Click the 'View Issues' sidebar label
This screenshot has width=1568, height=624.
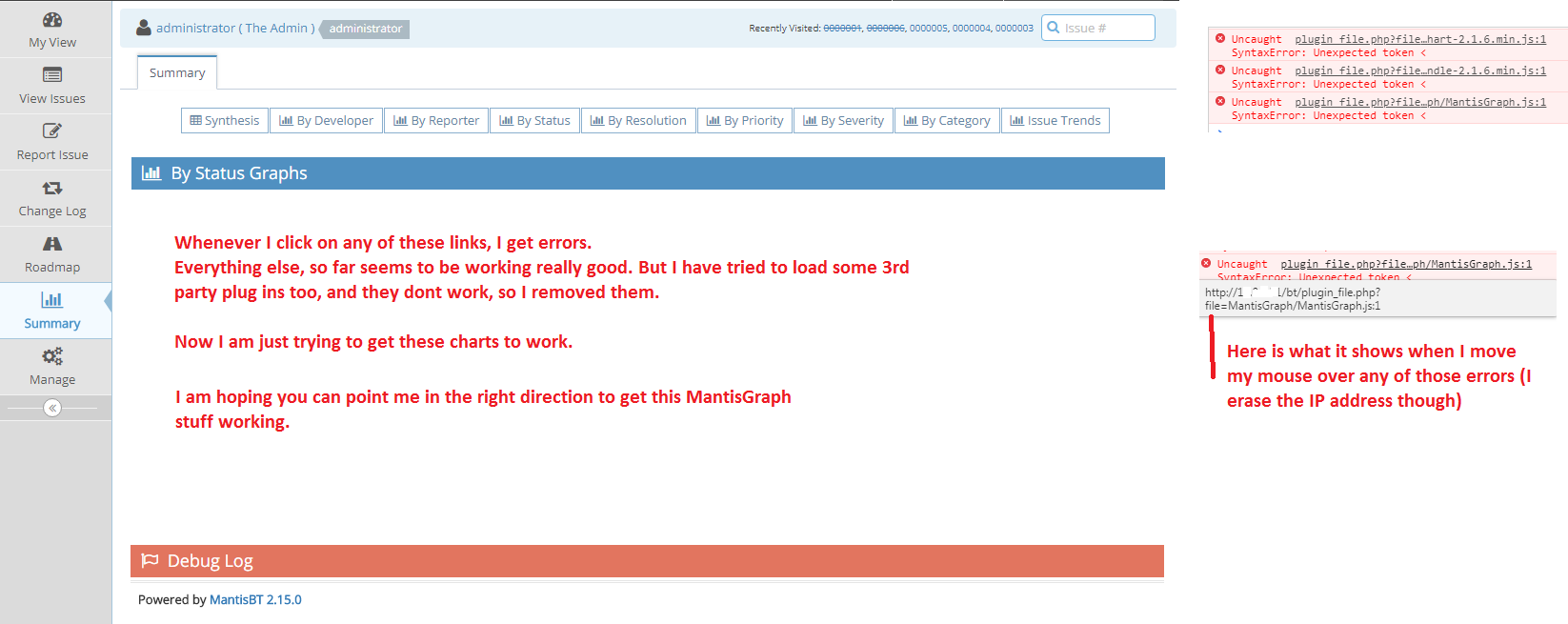point(52,98)
